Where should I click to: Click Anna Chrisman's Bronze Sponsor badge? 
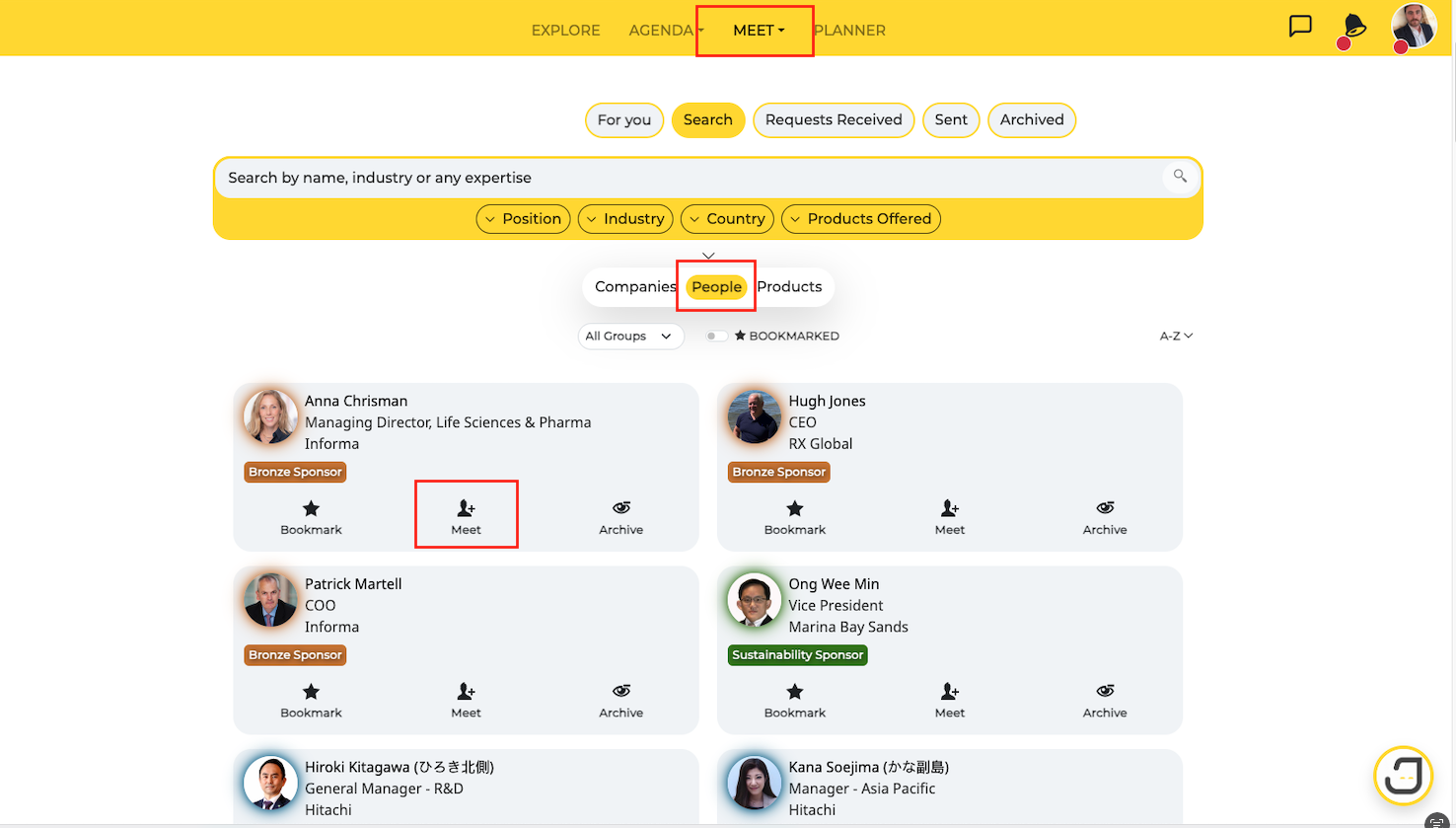tap(295, 472)
